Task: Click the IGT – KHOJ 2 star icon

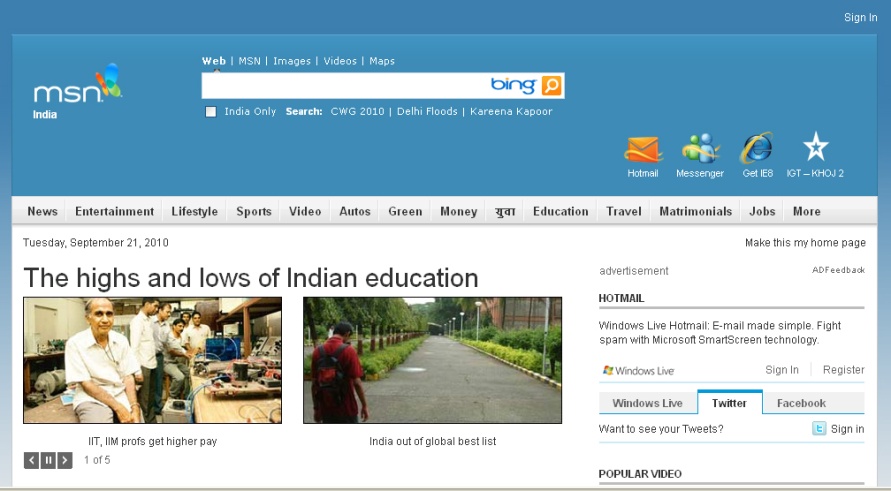Action: pyautogui.click(x=815, y=147)
